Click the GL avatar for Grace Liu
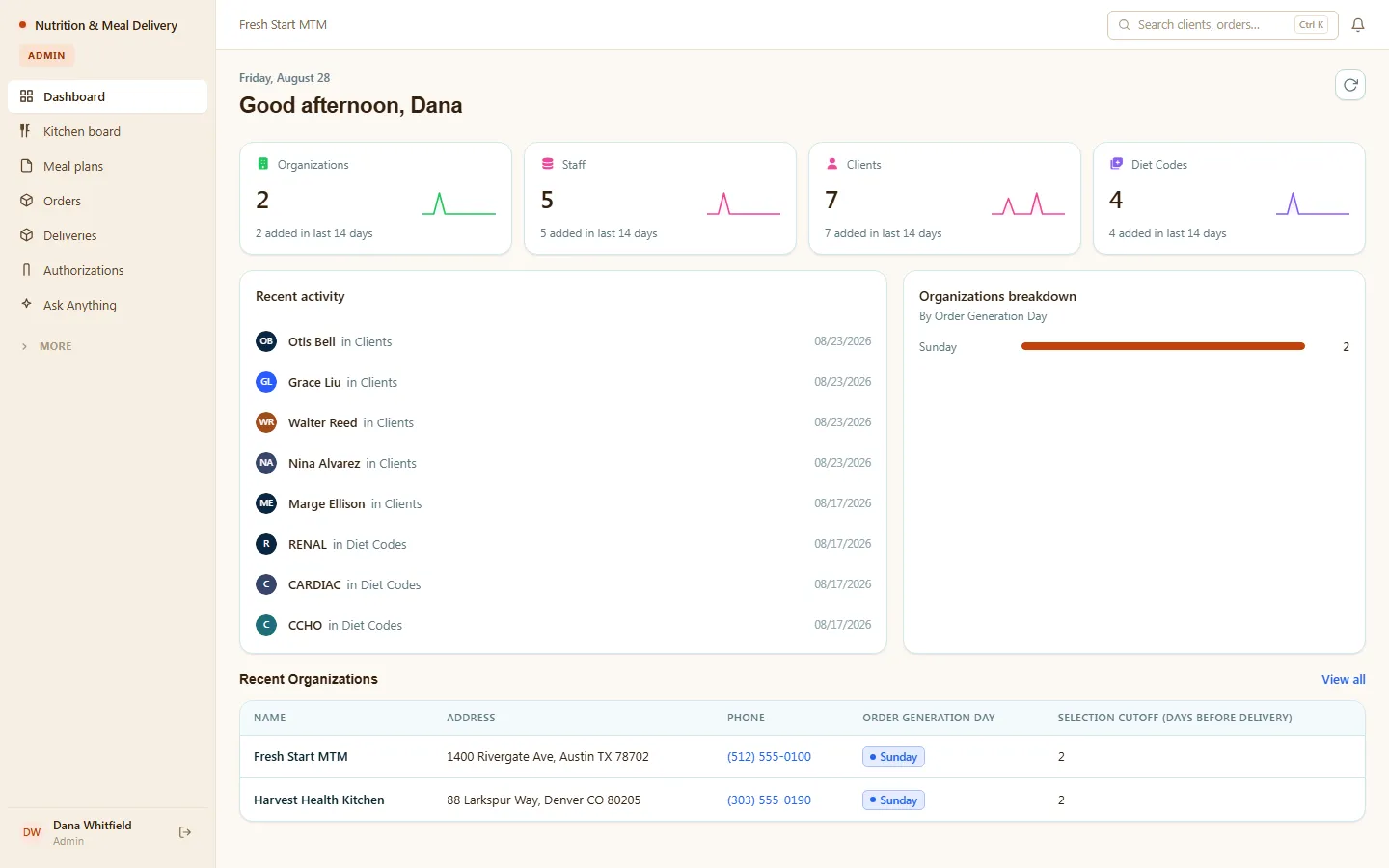Screen dimensions: 1389x868 (x=266, y=382)
